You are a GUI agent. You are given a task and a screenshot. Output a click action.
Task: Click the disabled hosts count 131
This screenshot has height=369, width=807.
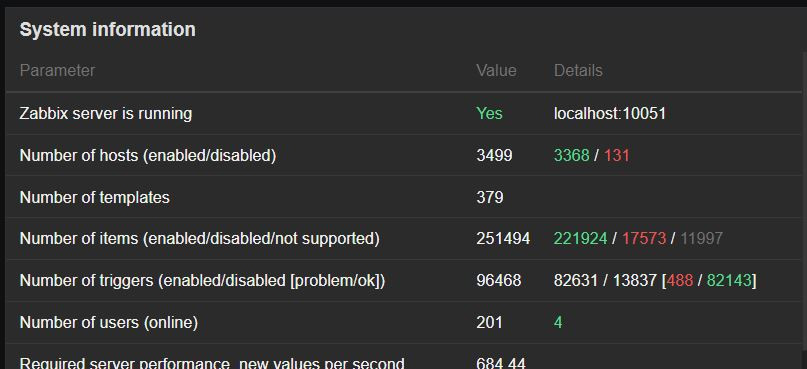point(617,155)
